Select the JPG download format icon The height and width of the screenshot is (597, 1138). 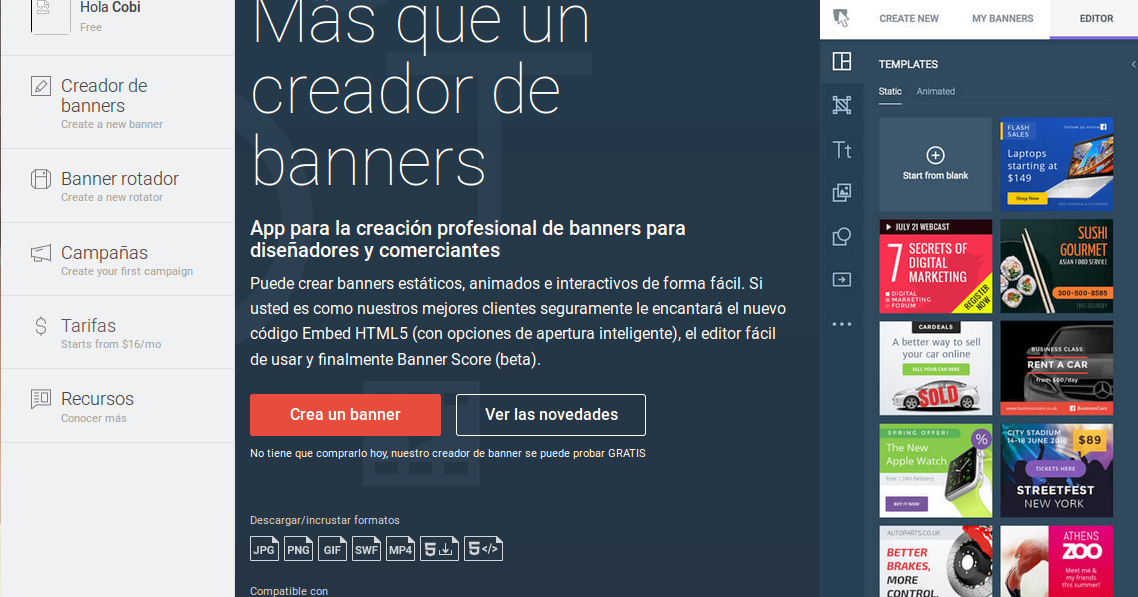coord(264,548)
